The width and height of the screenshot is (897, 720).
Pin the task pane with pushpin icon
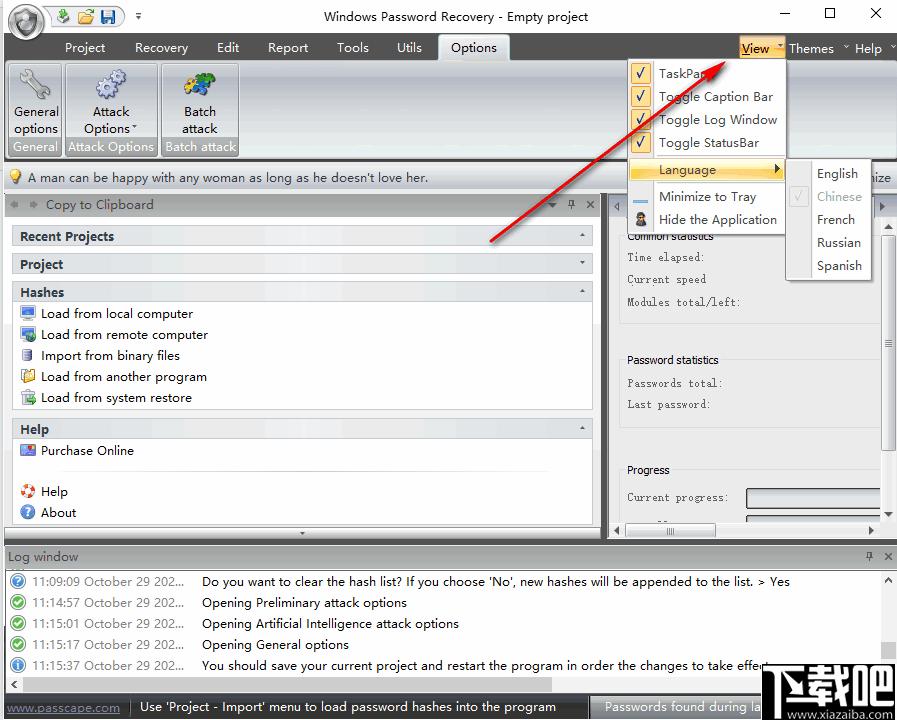click(571, 204)
